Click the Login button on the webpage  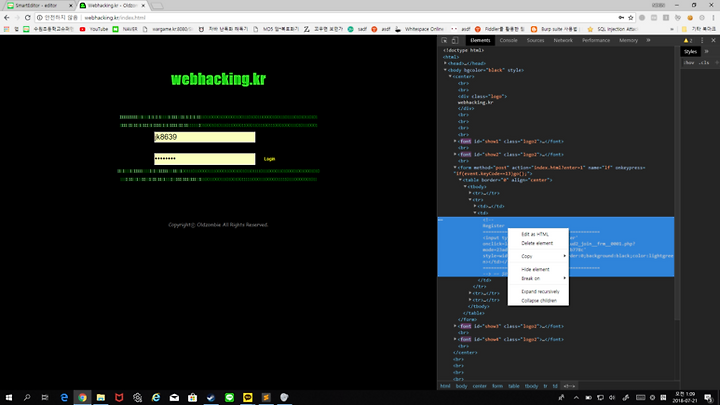270,159
